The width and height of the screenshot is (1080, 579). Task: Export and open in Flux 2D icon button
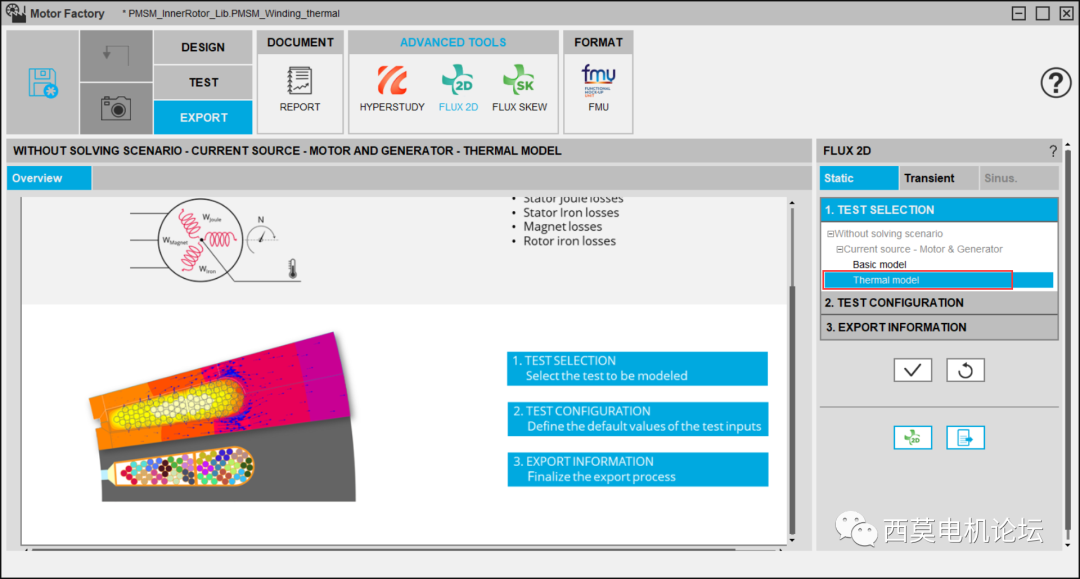[x=913, y=437]
